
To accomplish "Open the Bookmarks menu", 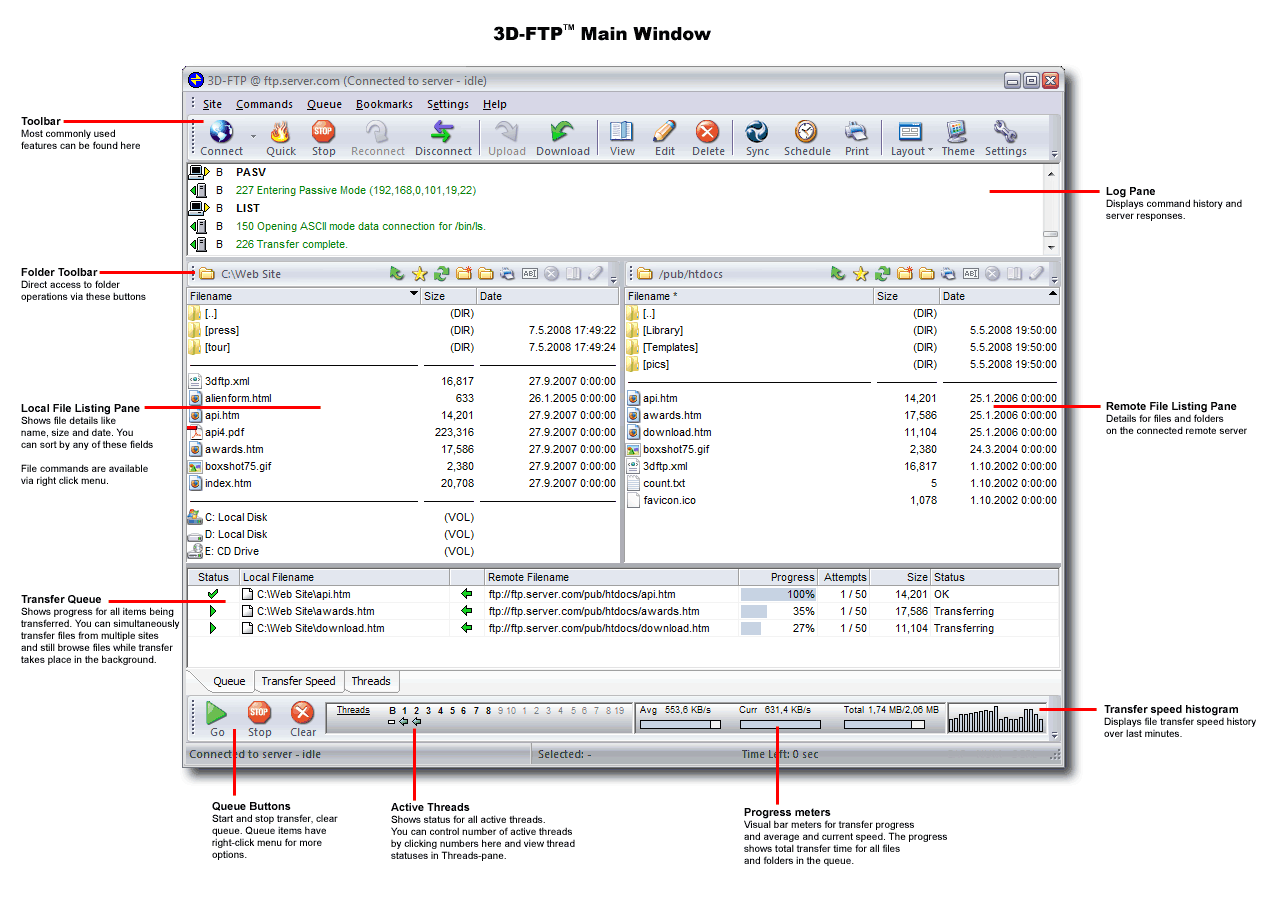I will pos(384,104).
